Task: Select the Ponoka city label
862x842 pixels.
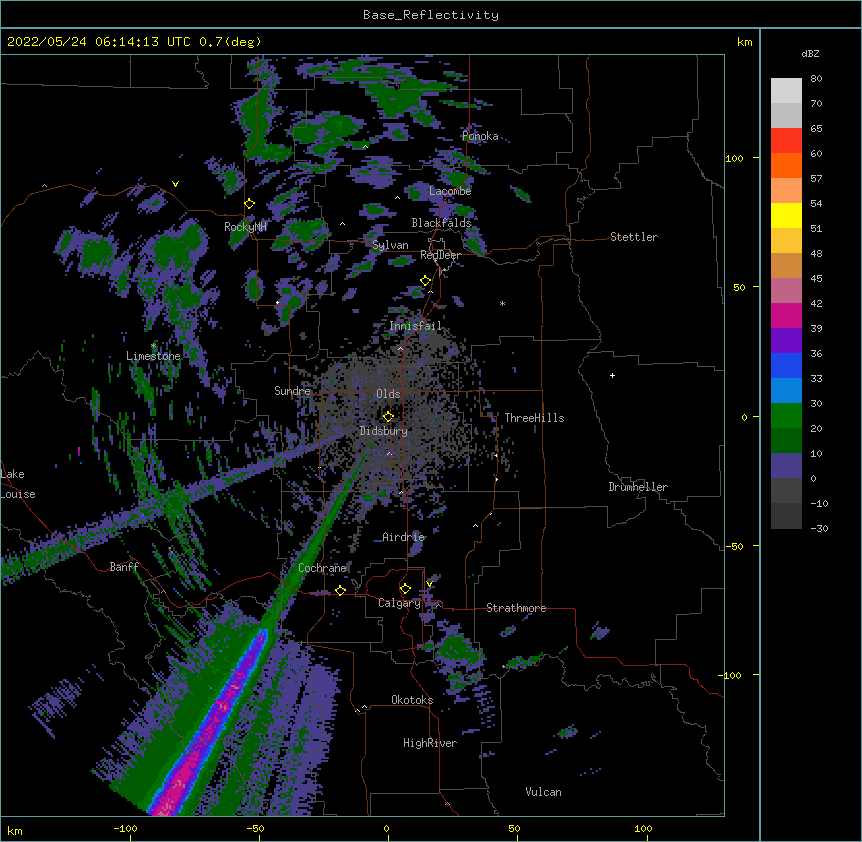Action: tap(480, 136)
